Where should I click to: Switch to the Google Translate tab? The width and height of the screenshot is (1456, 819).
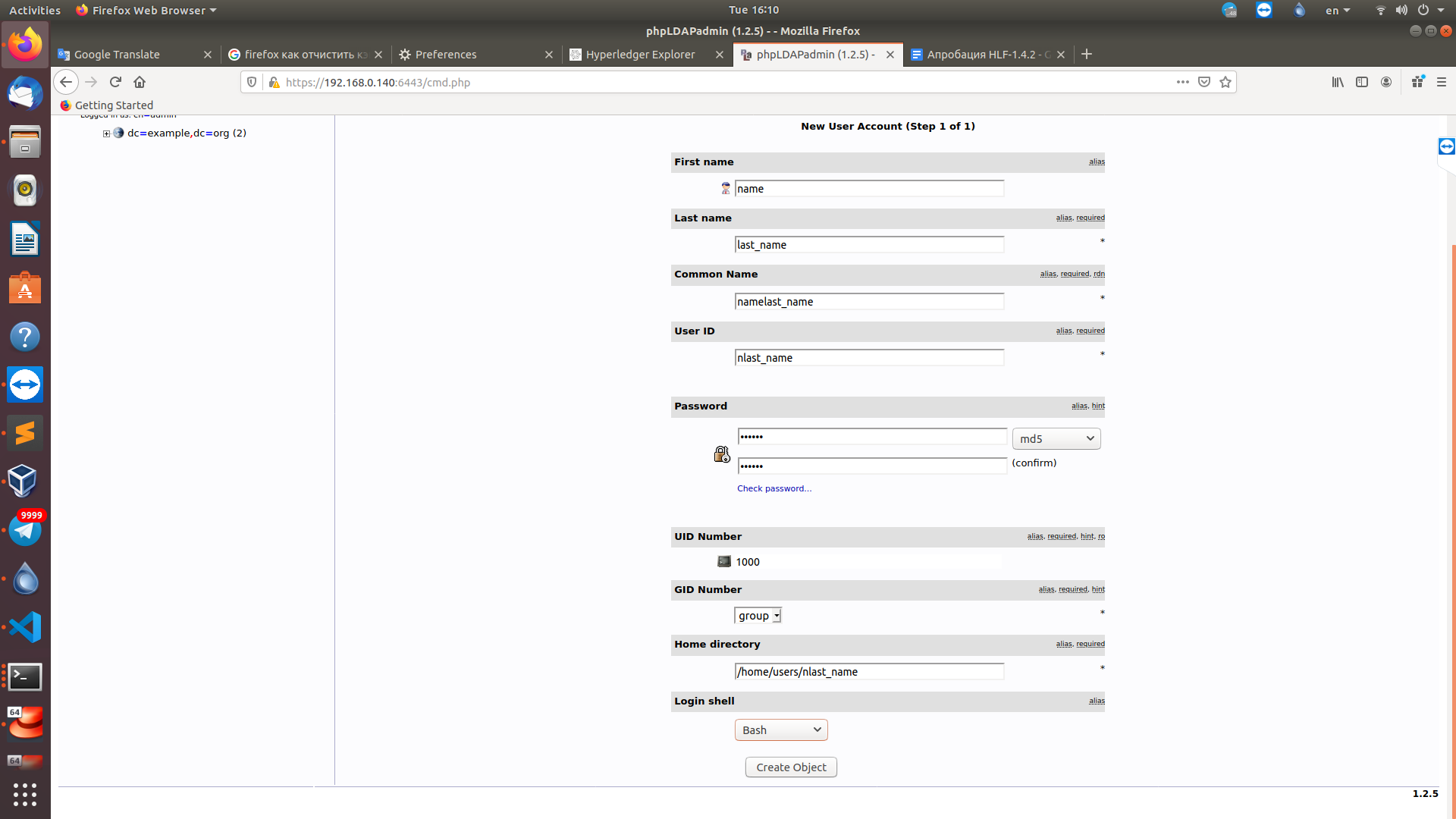[x=118, y=55]
